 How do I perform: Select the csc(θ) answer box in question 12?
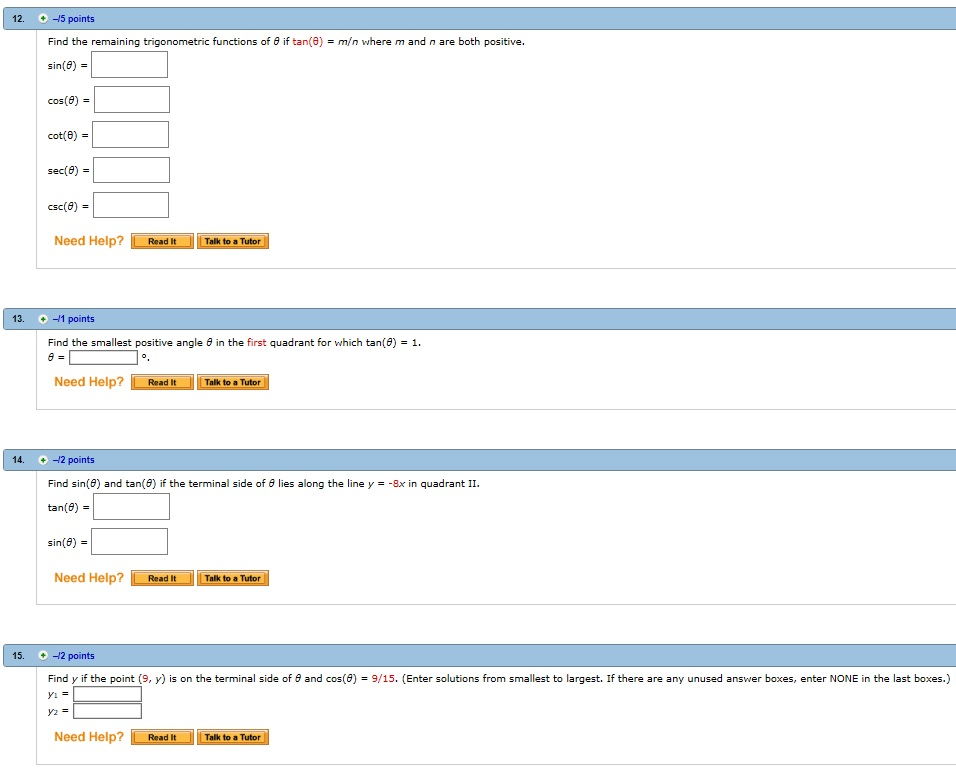click(x=131, y=204)
